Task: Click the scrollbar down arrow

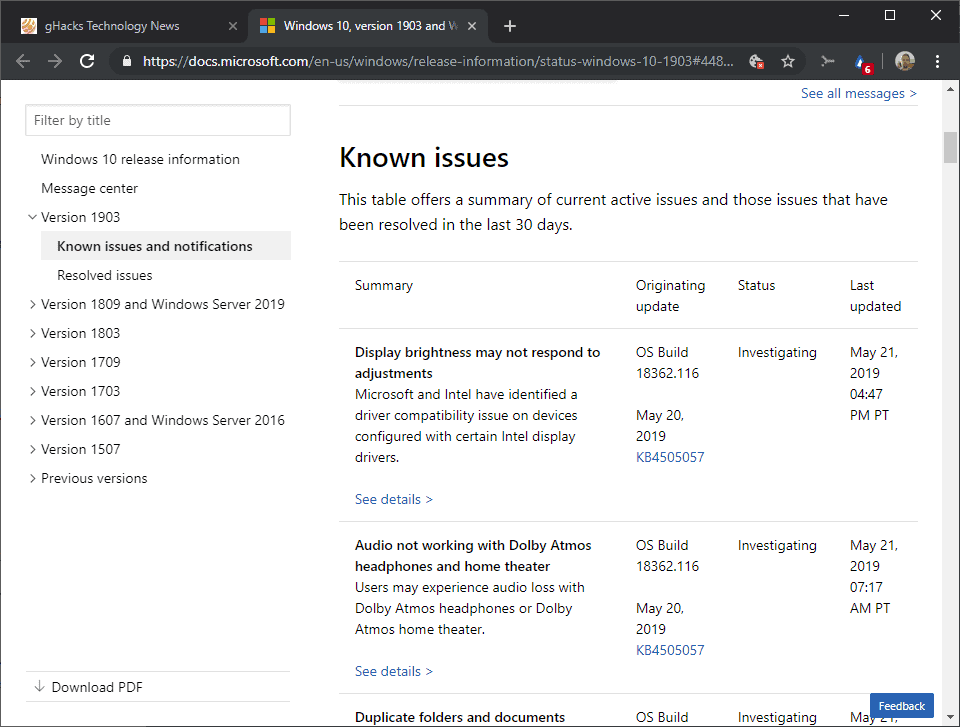Action: [x=950, y=717]
